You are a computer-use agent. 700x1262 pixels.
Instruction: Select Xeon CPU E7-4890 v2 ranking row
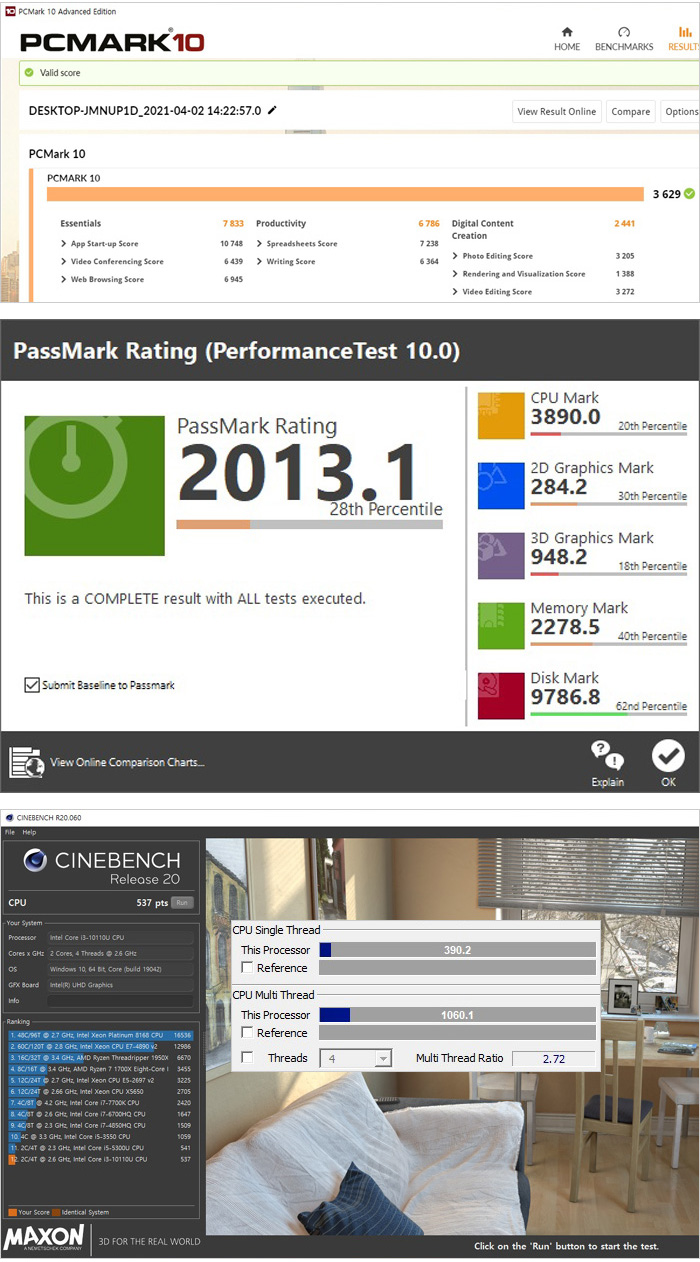point(100,1046)
